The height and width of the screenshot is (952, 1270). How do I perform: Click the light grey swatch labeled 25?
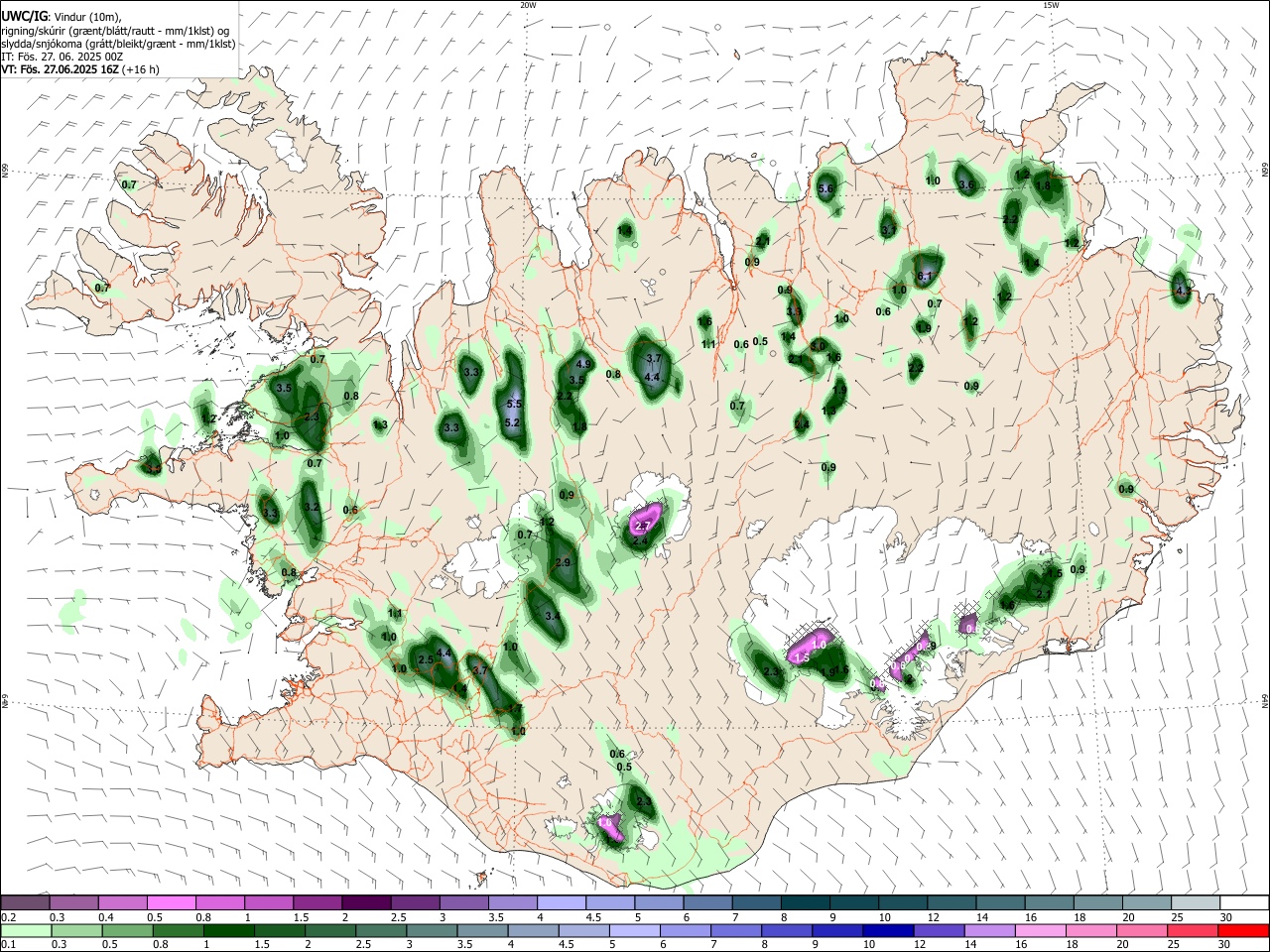[1197, 902]
